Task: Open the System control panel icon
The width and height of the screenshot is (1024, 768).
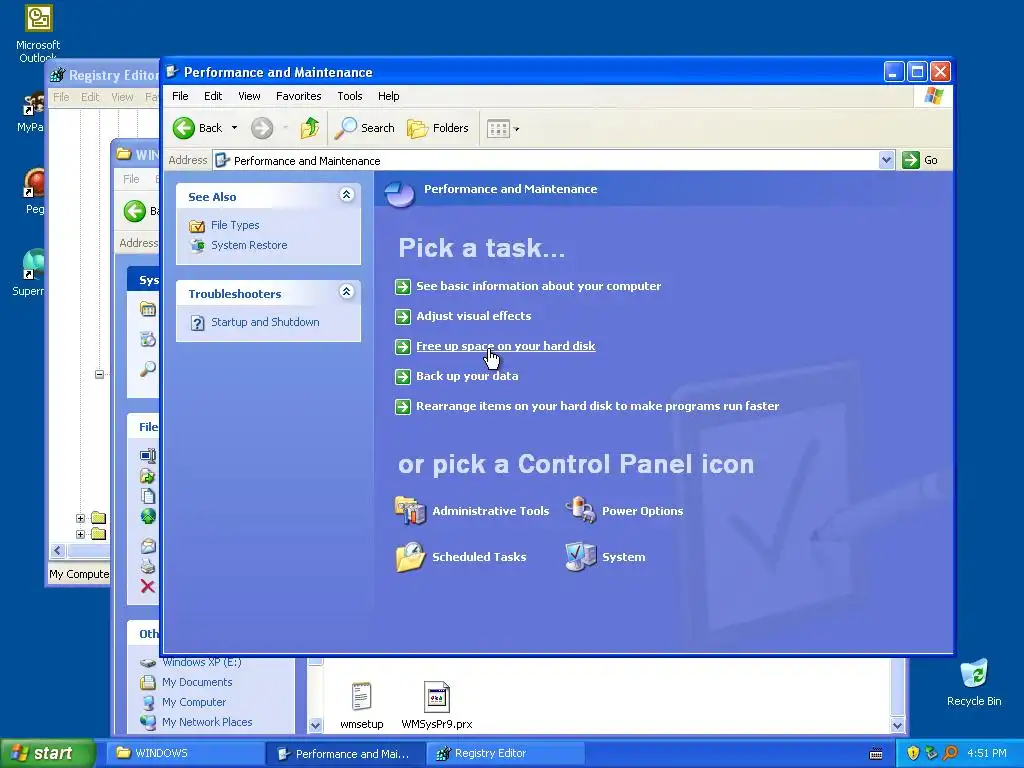Action: tap(581, 556)
